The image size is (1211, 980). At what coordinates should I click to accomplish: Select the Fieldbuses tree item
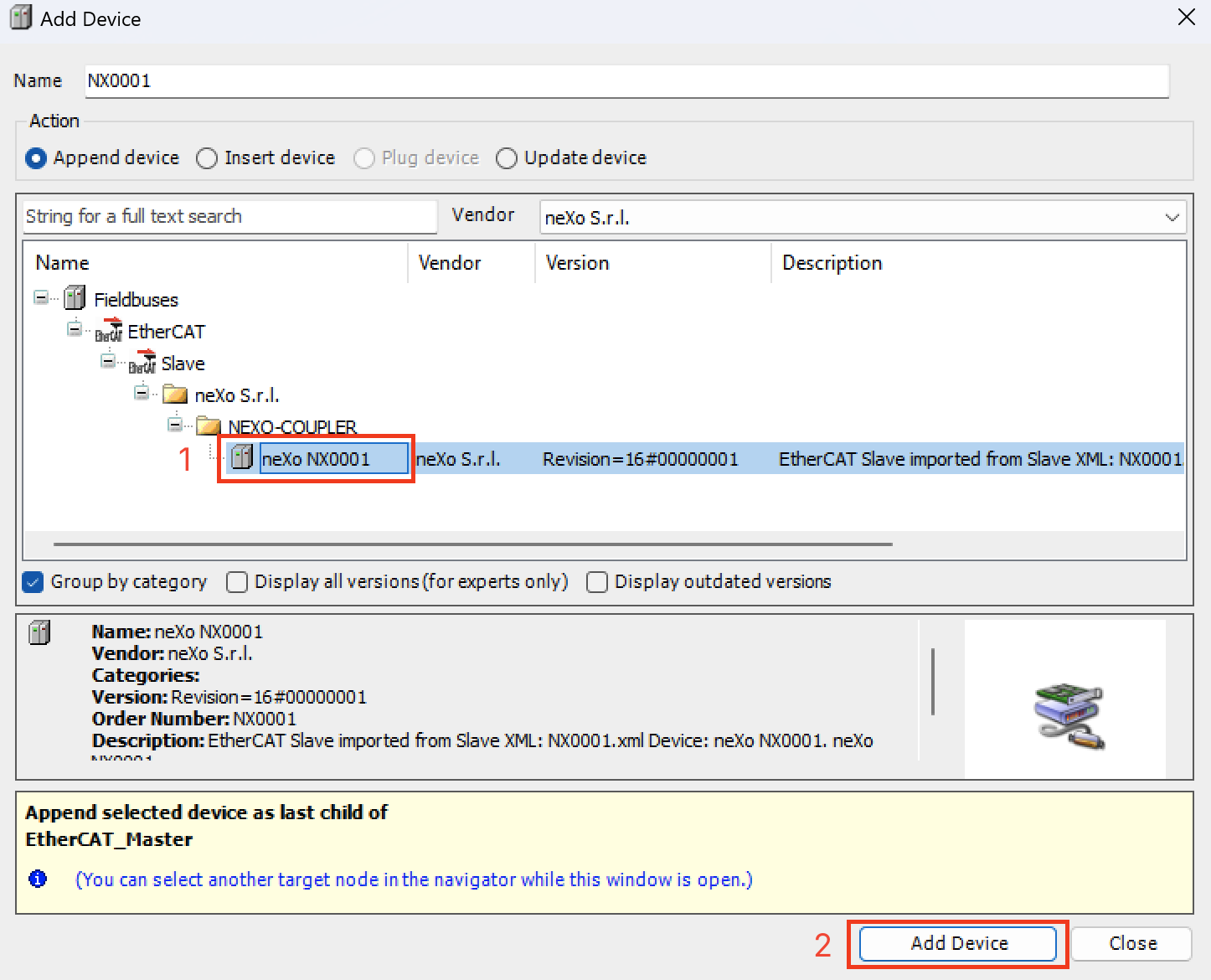[x=136, y=300]
